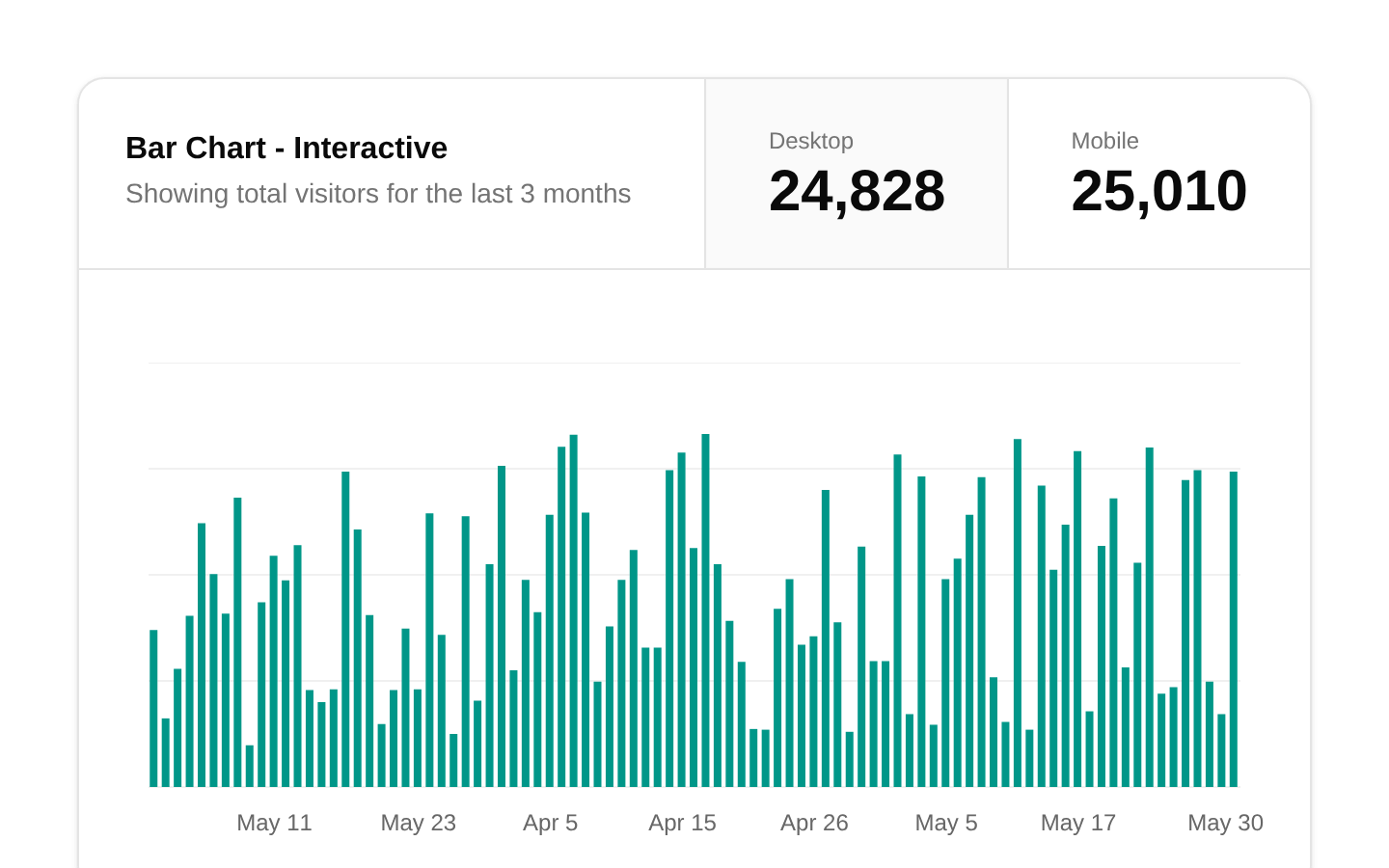
Task: Click the "Showing total visitors for the last 3 months" subtitle
Action: point(378,194)
